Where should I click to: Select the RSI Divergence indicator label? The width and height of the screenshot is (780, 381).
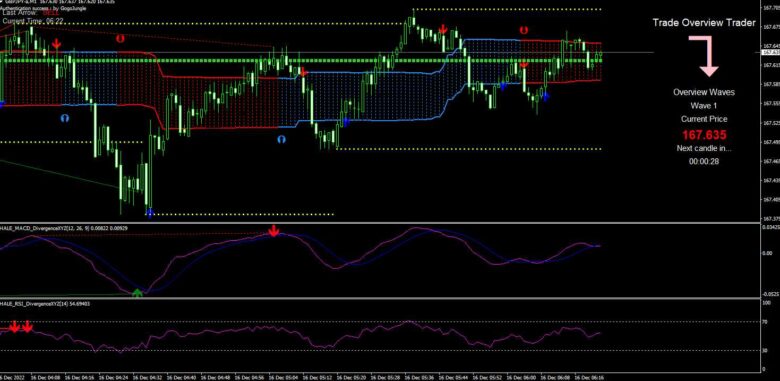[45, 302]
